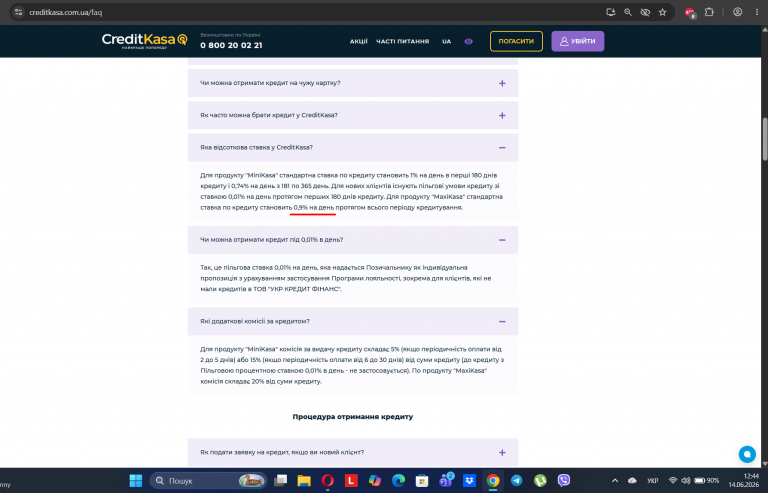Show hidden tray icons chevron
This screenshot has height=493, width=768.
(x=615, y=481)
